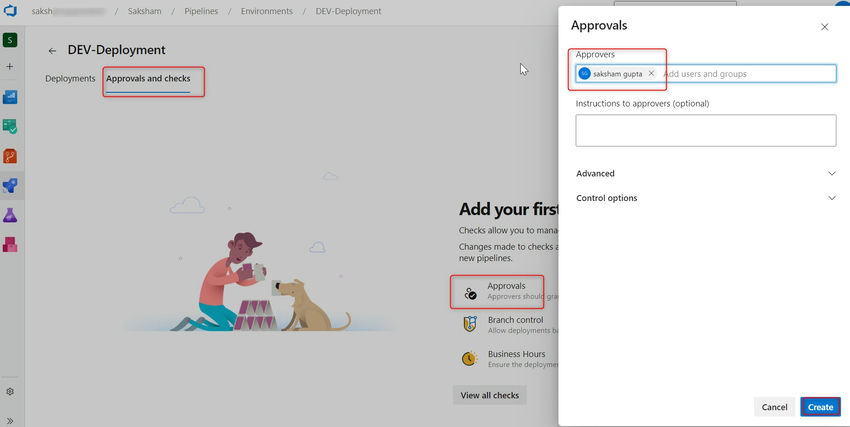Click saksham gupta avatar in approvers

[x=584, y=73]
